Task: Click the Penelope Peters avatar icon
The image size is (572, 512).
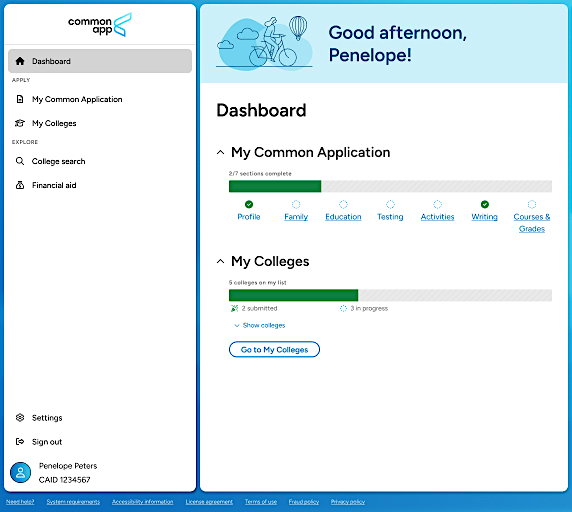Action: pos(20,473)
